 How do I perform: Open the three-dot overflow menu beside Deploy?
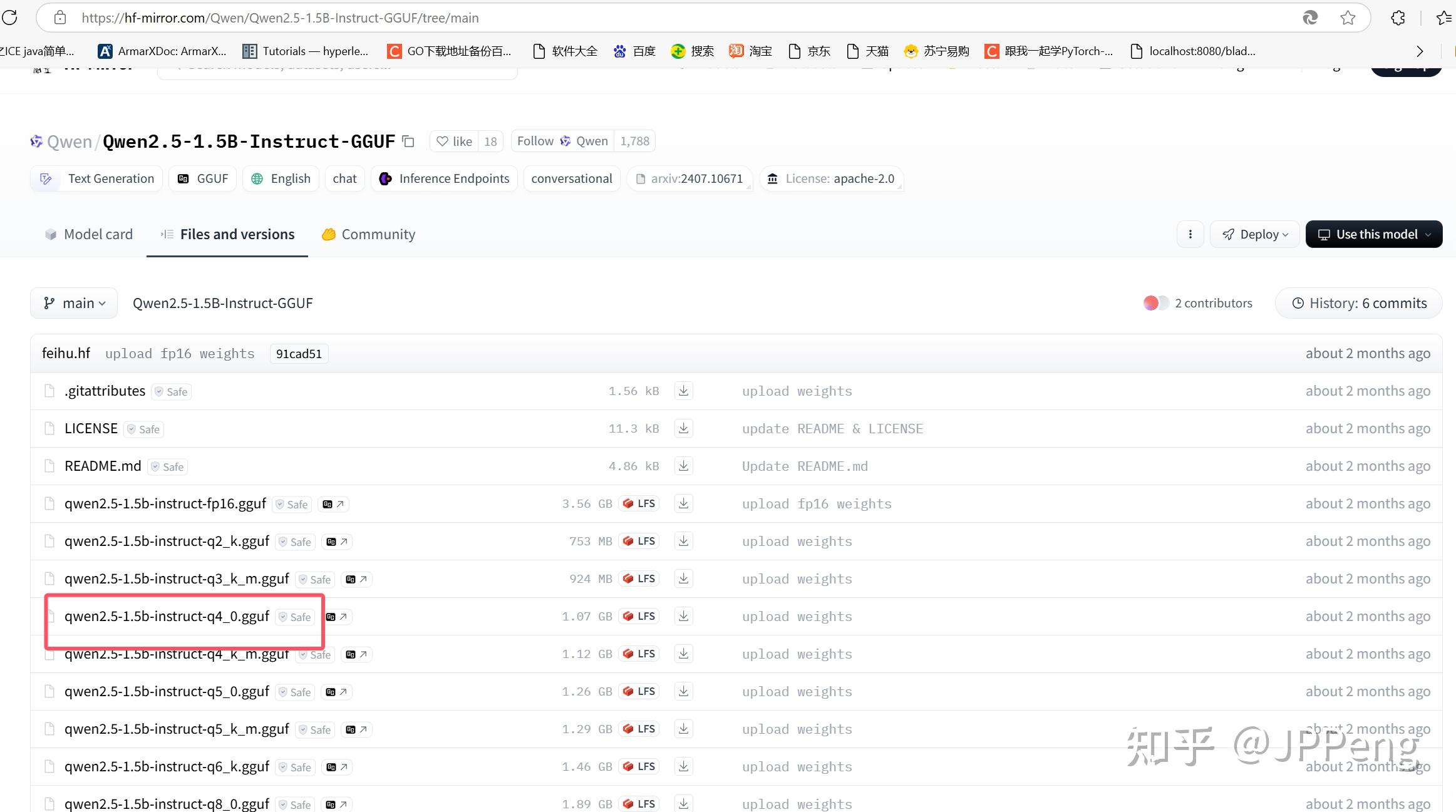pos(1189,234)
